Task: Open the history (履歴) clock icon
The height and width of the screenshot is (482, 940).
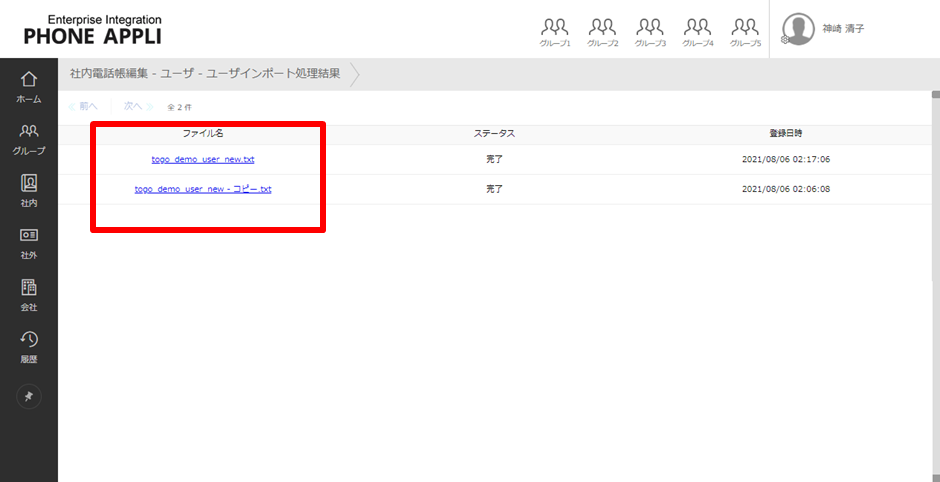Action: [29, 345]
